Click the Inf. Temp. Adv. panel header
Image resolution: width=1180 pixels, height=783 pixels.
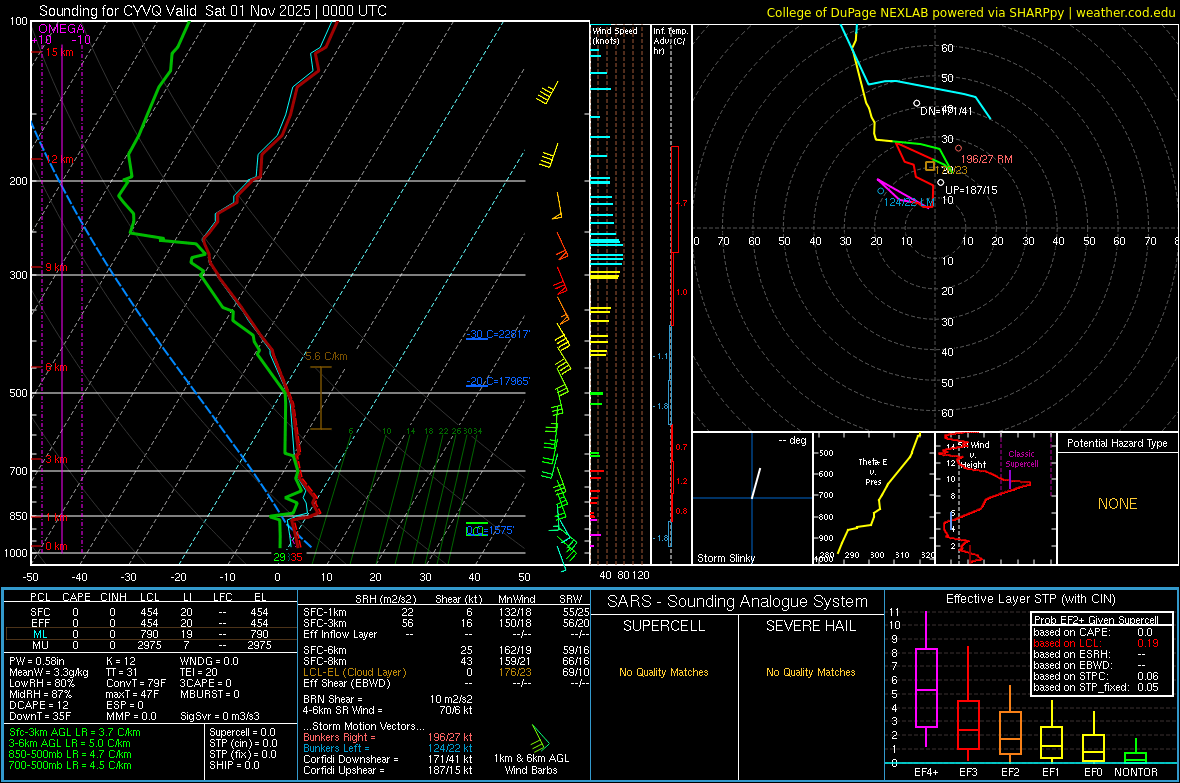coord(670,41)
